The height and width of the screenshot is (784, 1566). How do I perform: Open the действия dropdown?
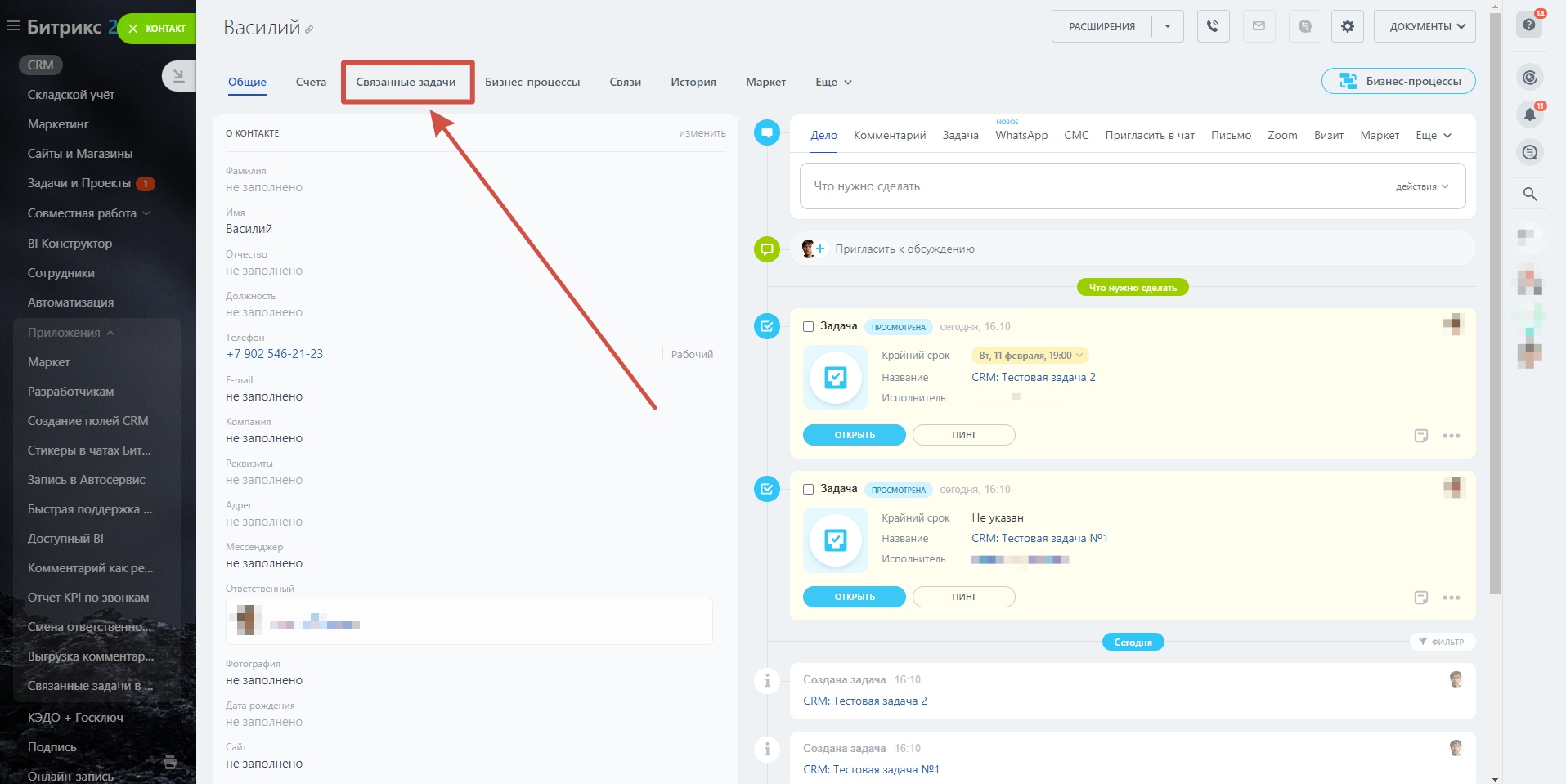click(1422, 186)
